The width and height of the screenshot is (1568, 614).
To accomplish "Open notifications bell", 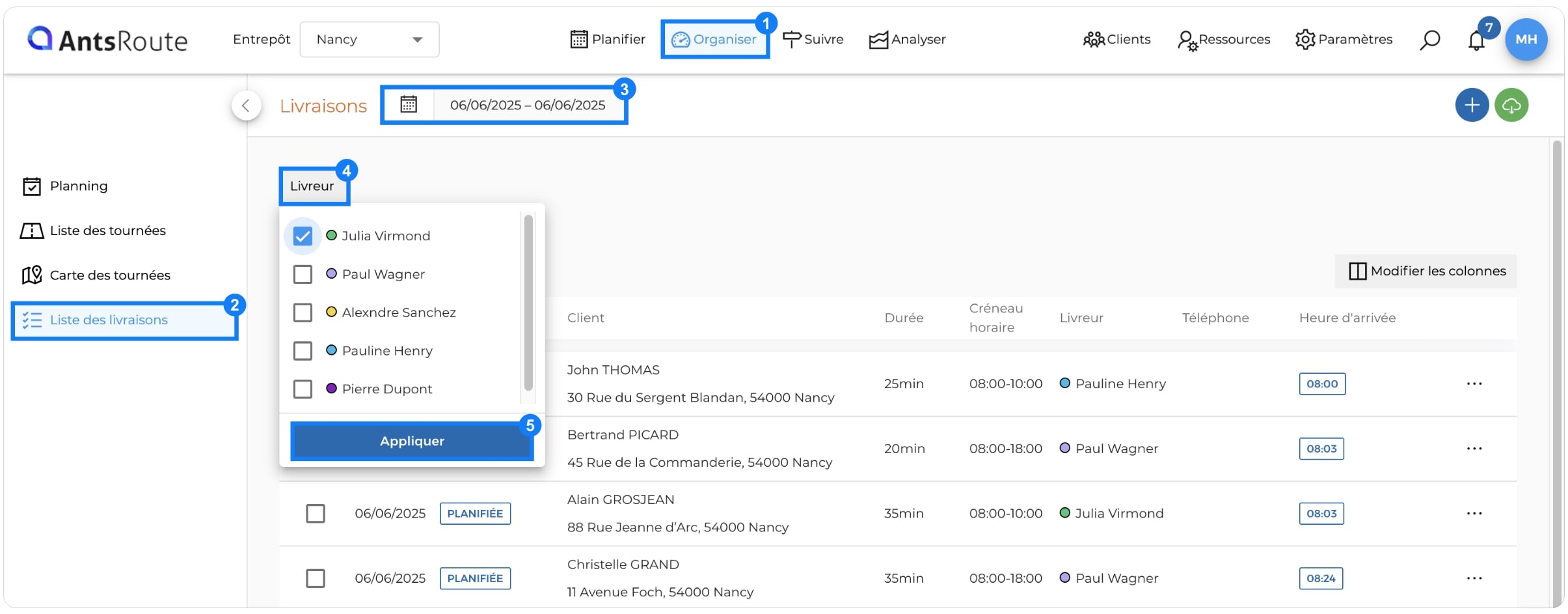I will point(1476,40).
